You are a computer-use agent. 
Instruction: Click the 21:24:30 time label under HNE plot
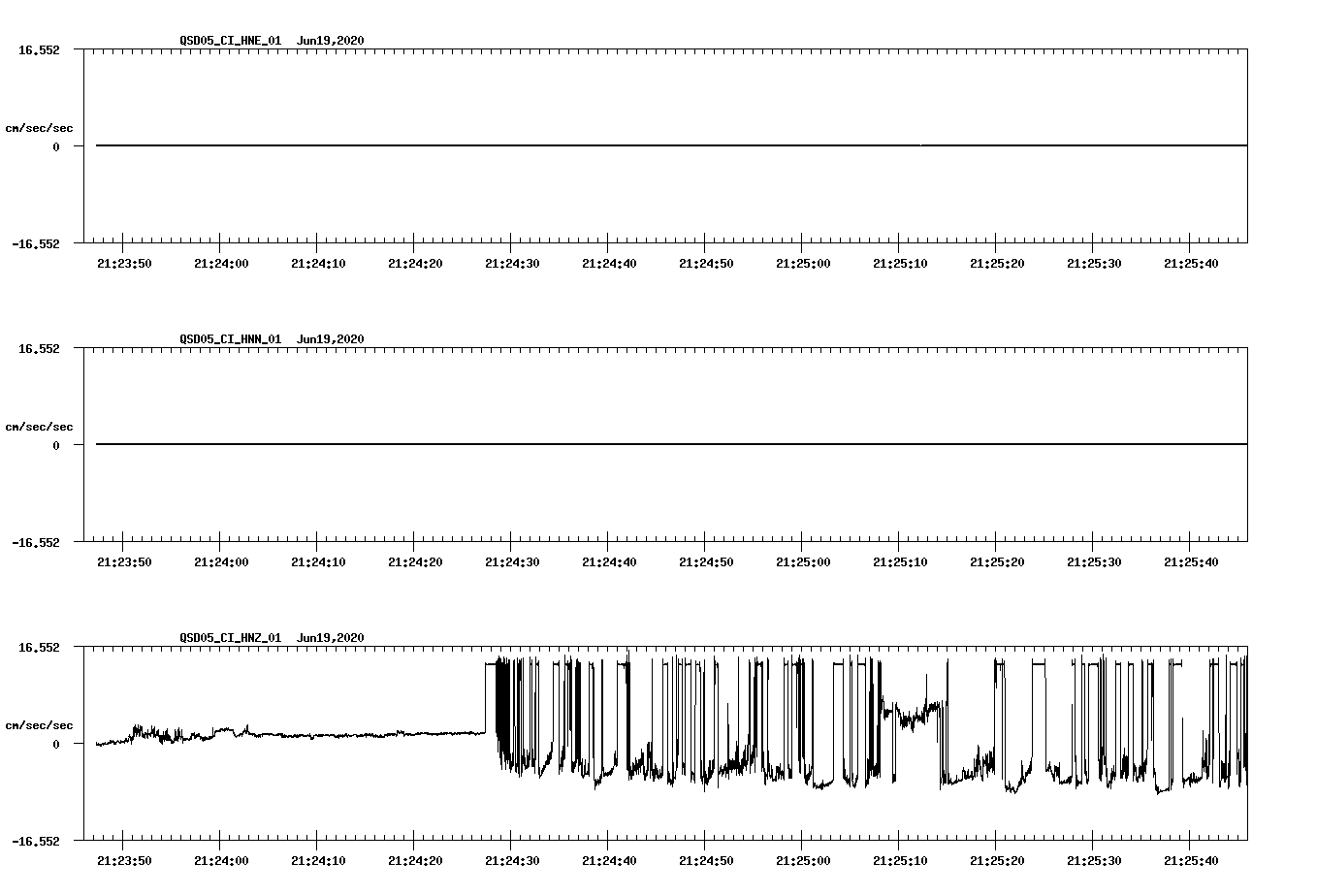[512, 264]
